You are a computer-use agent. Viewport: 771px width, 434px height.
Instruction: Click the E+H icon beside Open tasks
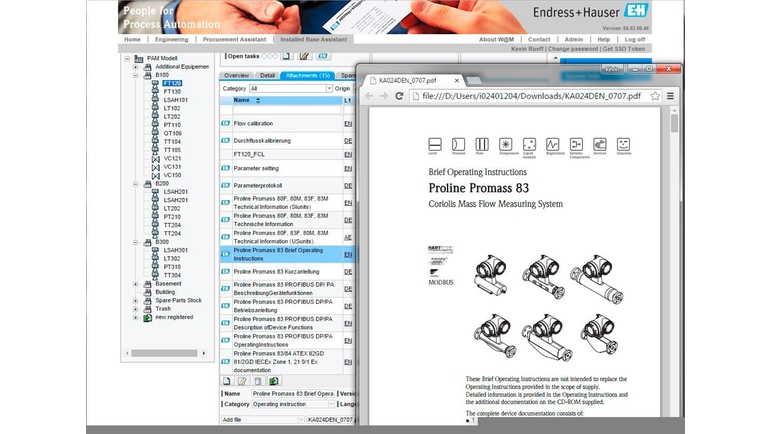[323, 56]
